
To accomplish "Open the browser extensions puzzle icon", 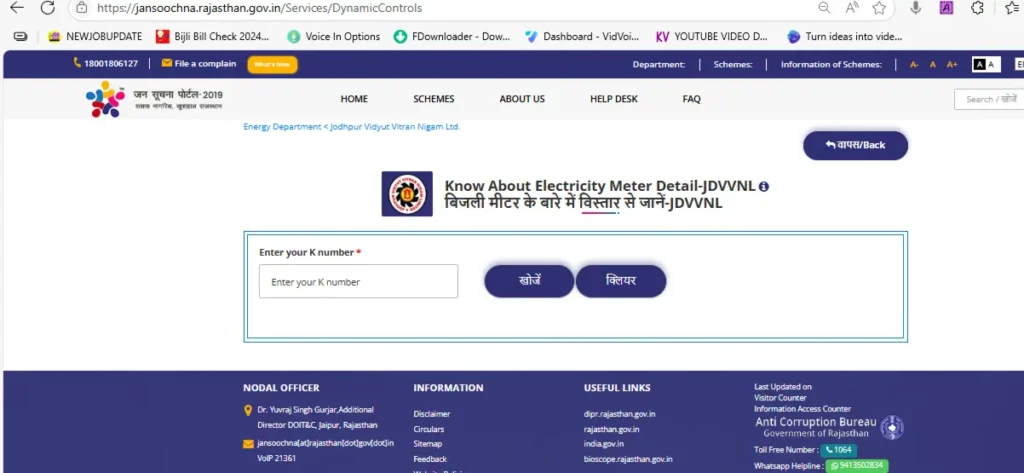I will 977,8.
